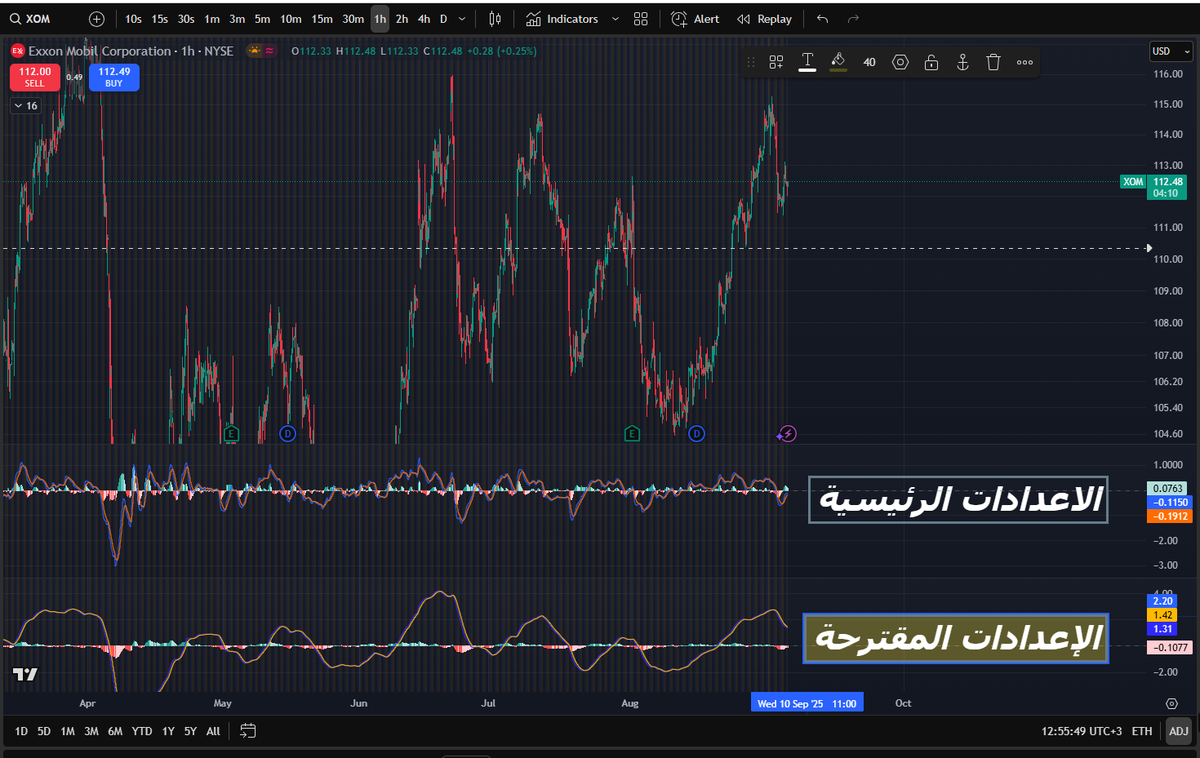This screenshot has height=758, width=1200.
Task: Add a symbol to compare with plus icon
Action: click(x=96, y=19)
